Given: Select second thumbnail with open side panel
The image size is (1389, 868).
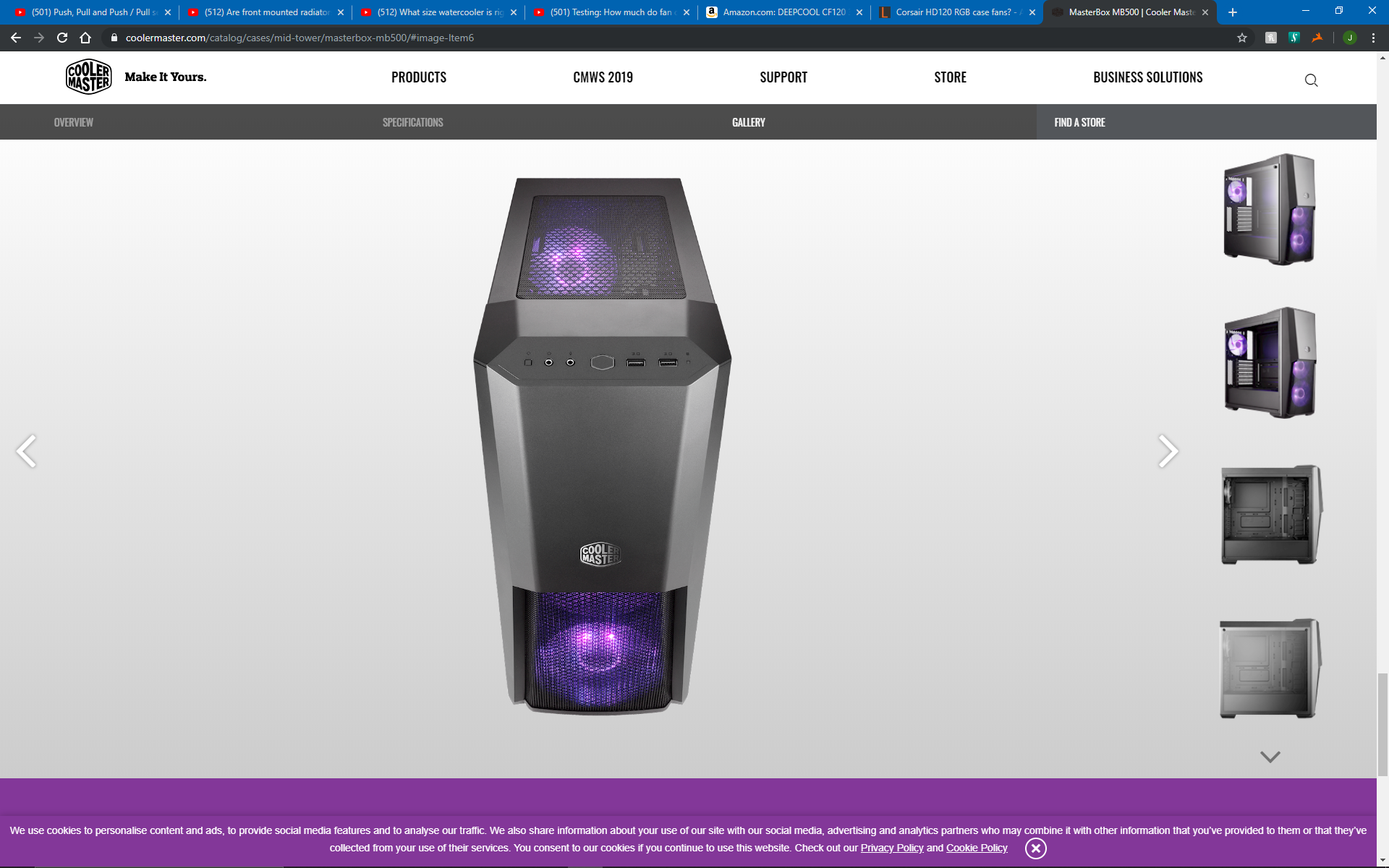Looking at the screenshot, I should coord(1270,362).
